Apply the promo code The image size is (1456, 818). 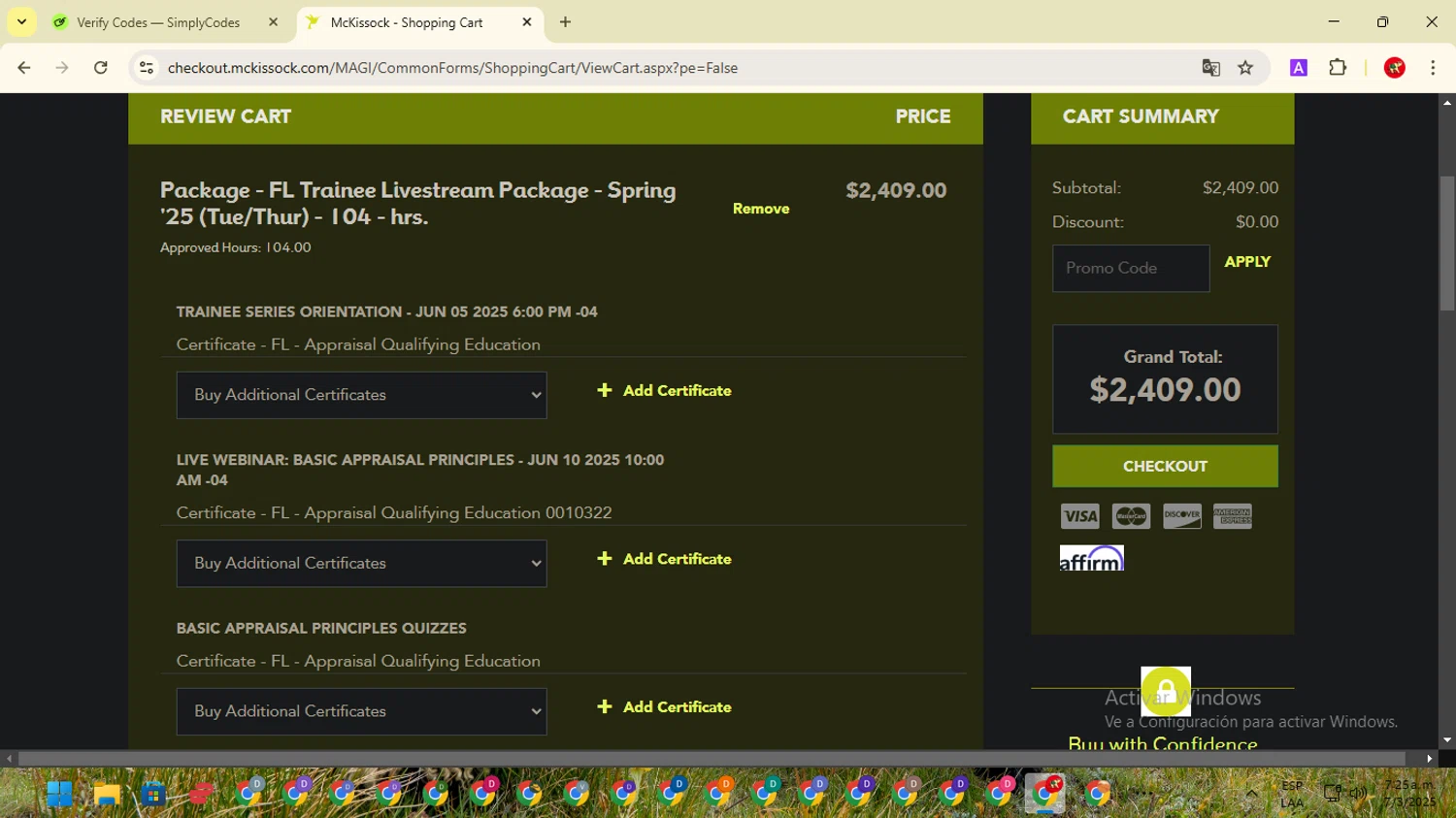click(x=1247, y=262)
